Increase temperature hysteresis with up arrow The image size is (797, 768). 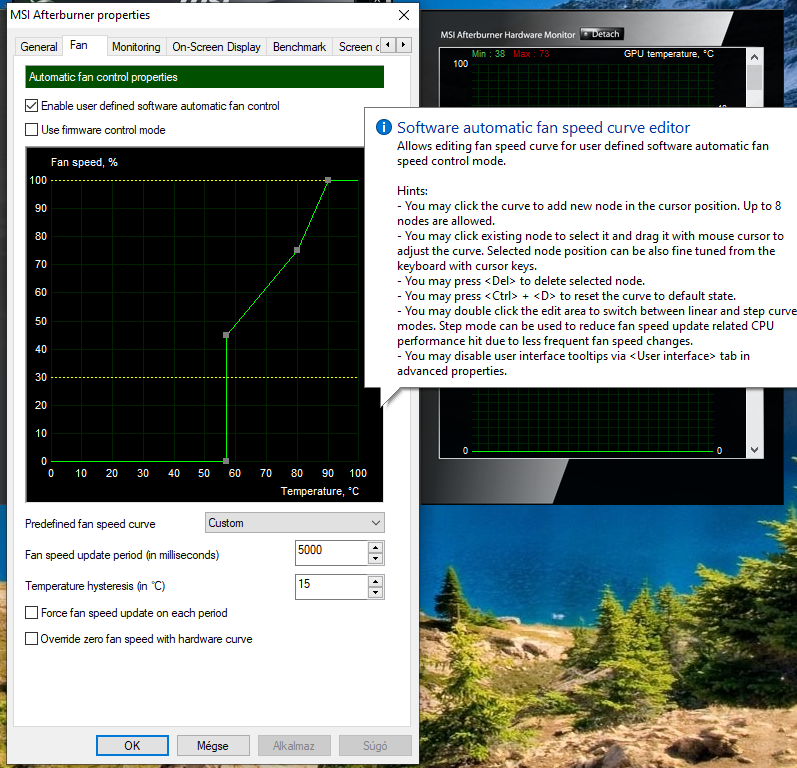coord(376,581)
